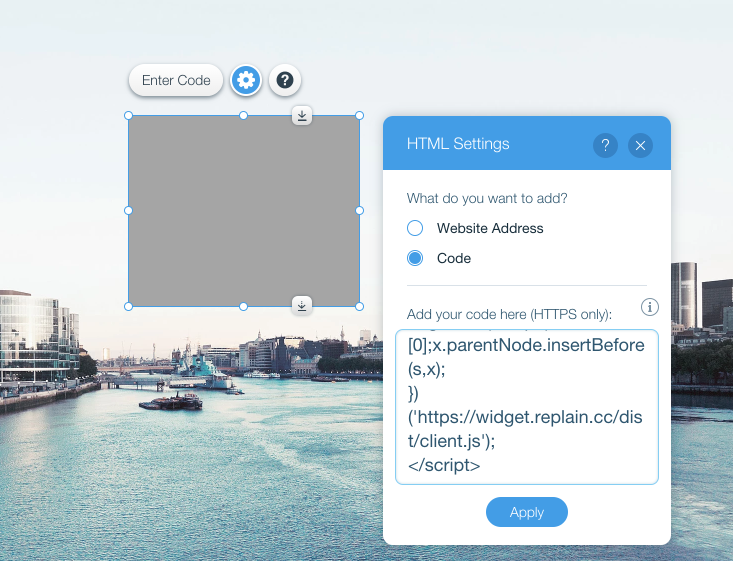Click the HTML Settings help question mark
The width and height of the screenshot is (733, 561).
(x=605, y=145)
